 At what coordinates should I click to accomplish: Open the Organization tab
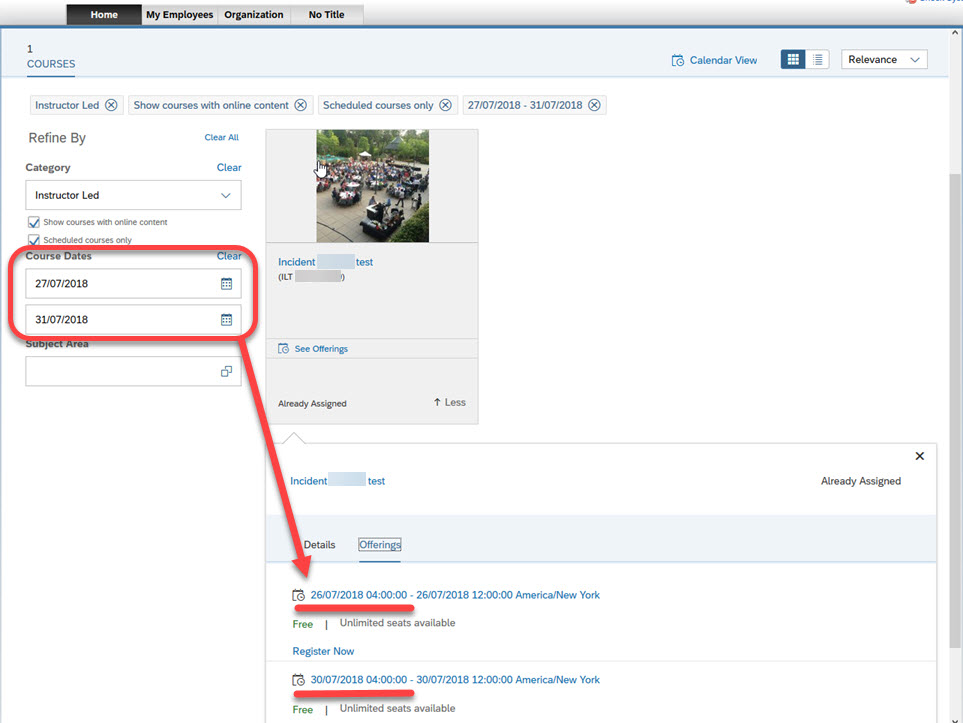click(254, 15)
